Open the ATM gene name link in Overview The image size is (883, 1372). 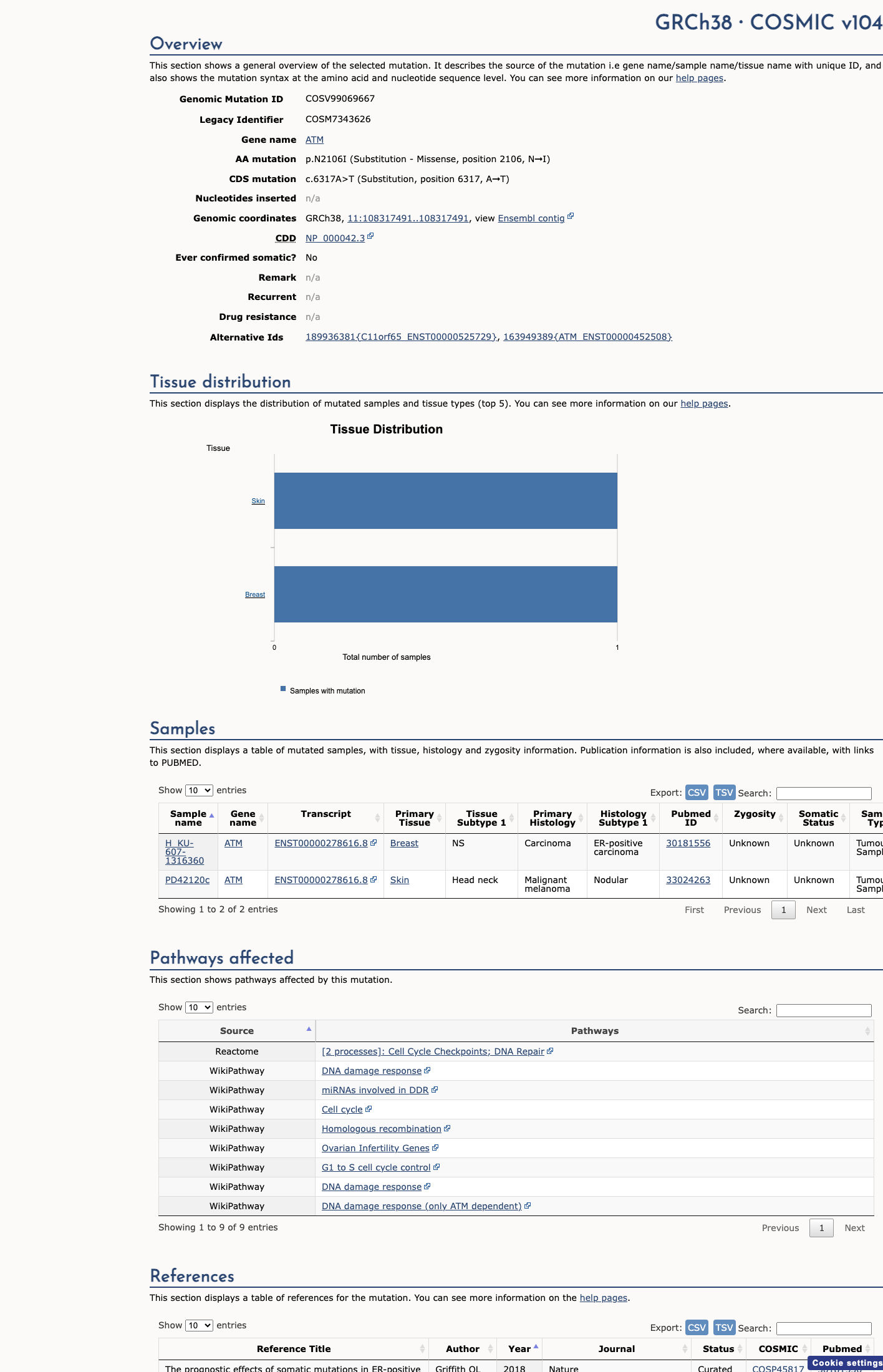point(314,140)
